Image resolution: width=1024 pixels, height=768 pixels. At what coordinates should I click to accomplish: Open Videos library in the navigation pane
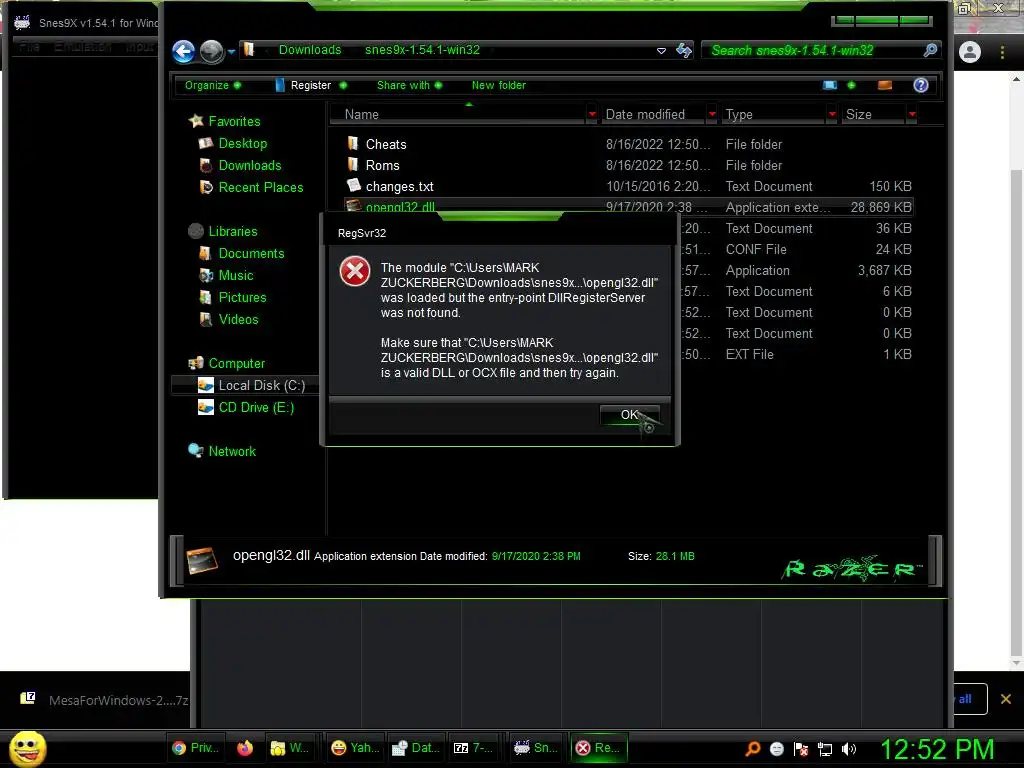238,319
